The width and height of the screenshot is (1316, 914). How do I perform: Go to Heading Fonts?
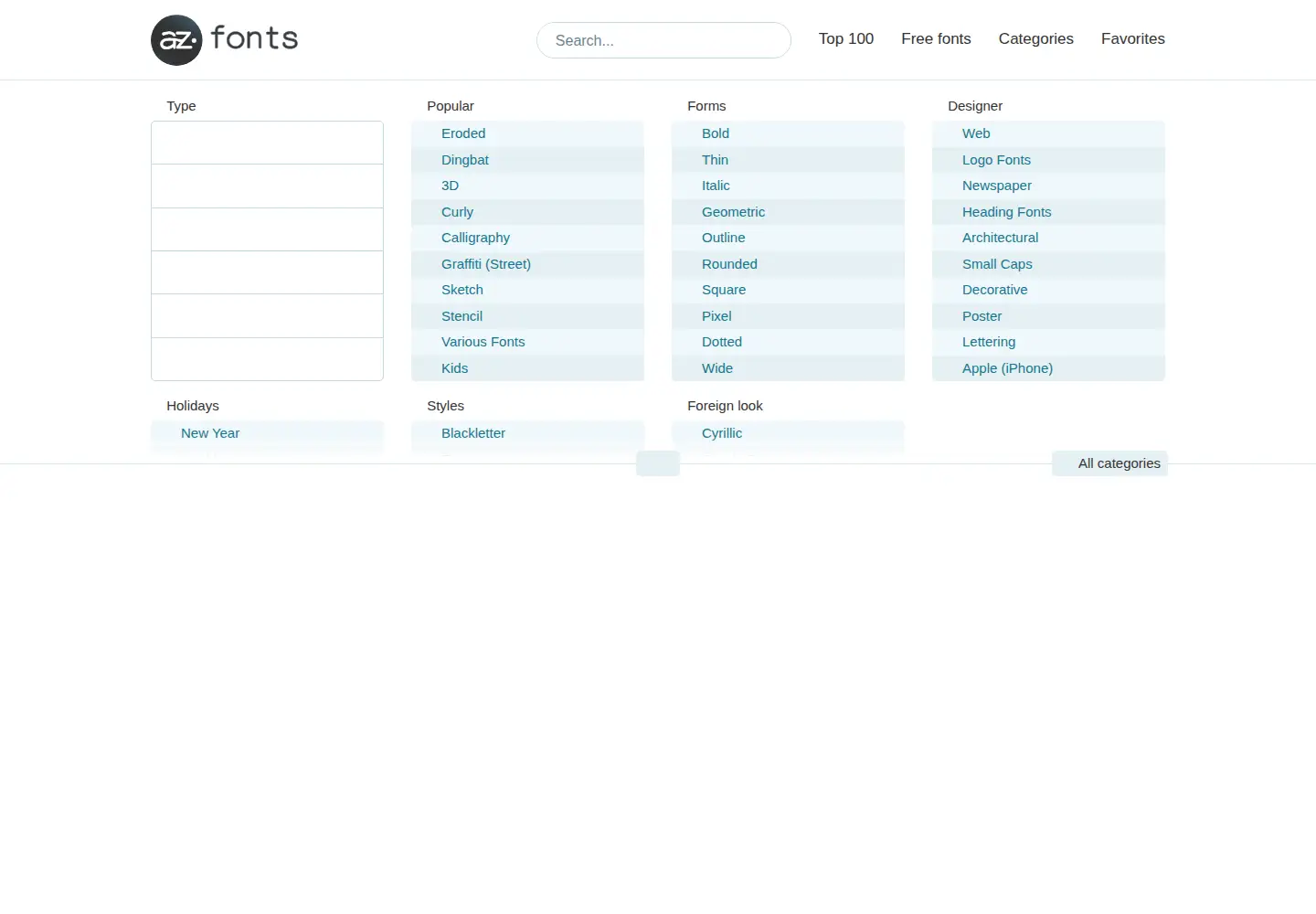pos(1048,212)
